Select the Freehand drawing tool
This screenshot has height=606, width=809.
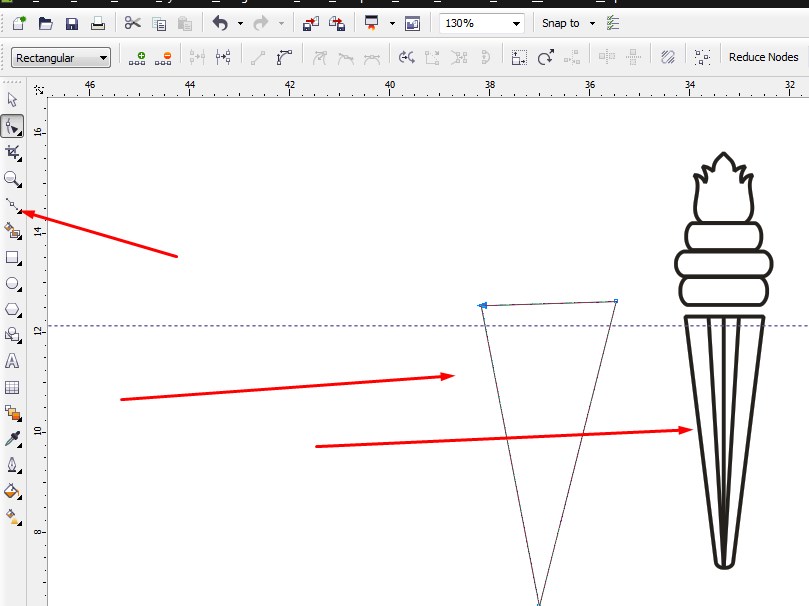point(13,204)
